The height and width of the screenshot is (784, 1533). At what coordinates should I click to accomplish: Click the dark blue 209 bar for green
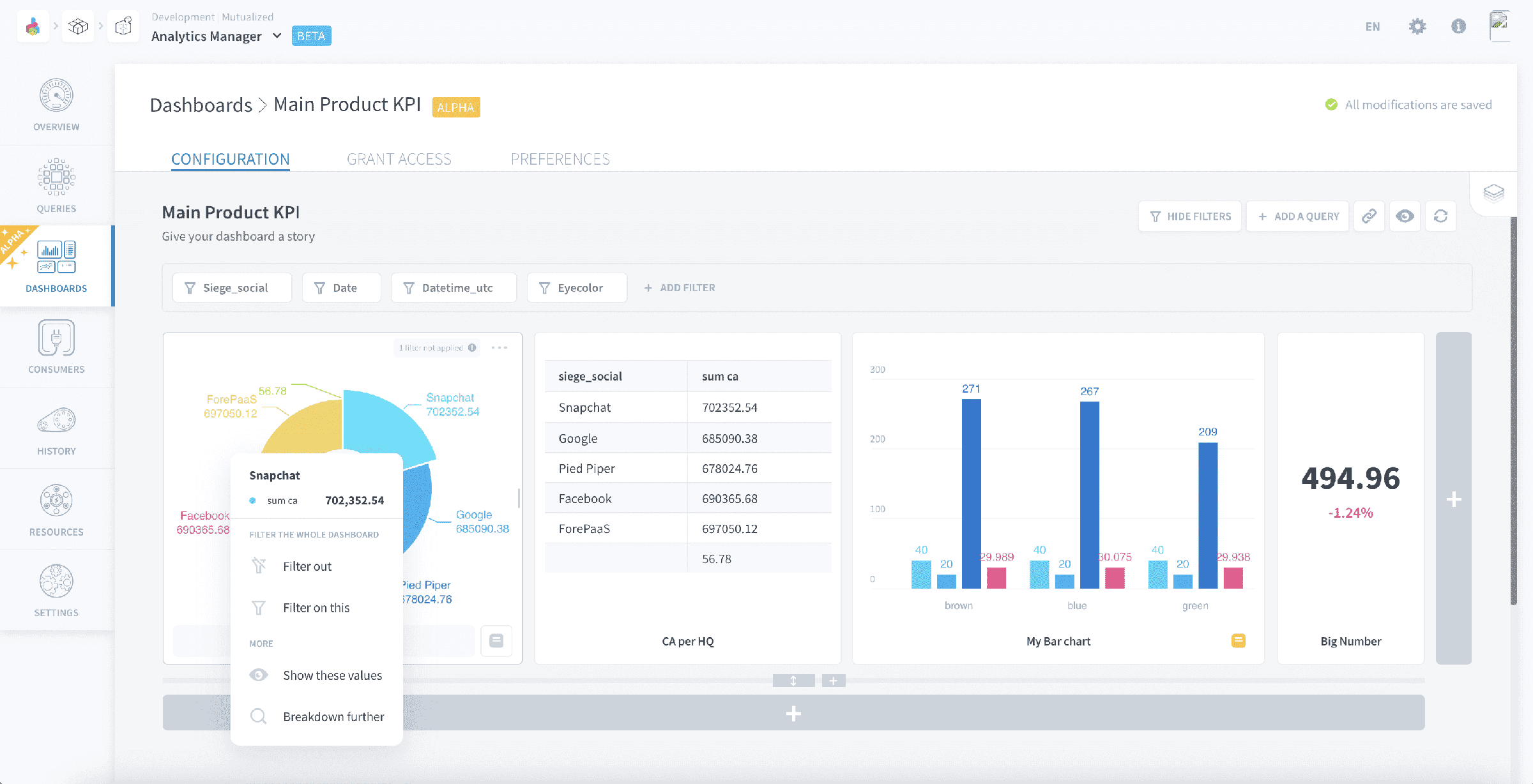pyautogui.click(x=1208, y=515)
